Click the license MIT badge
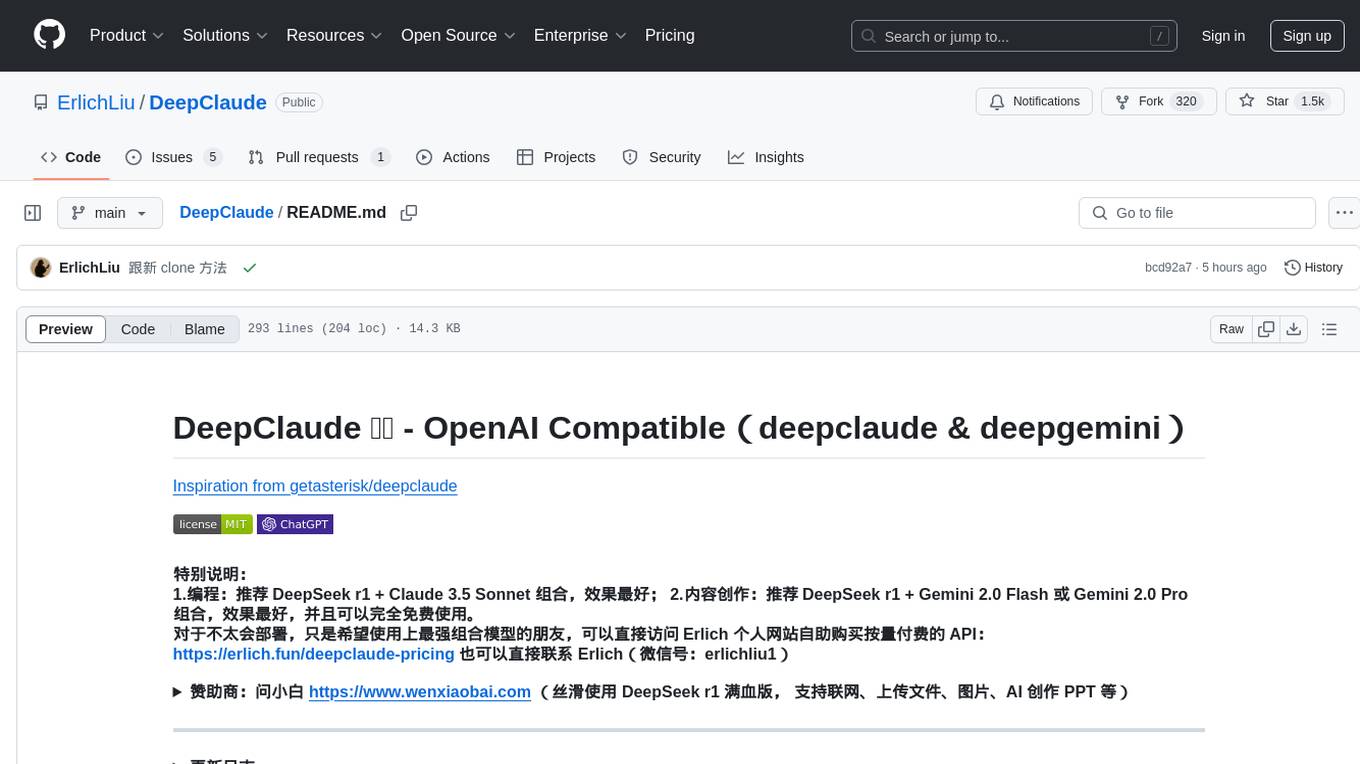 coord(213,524)
